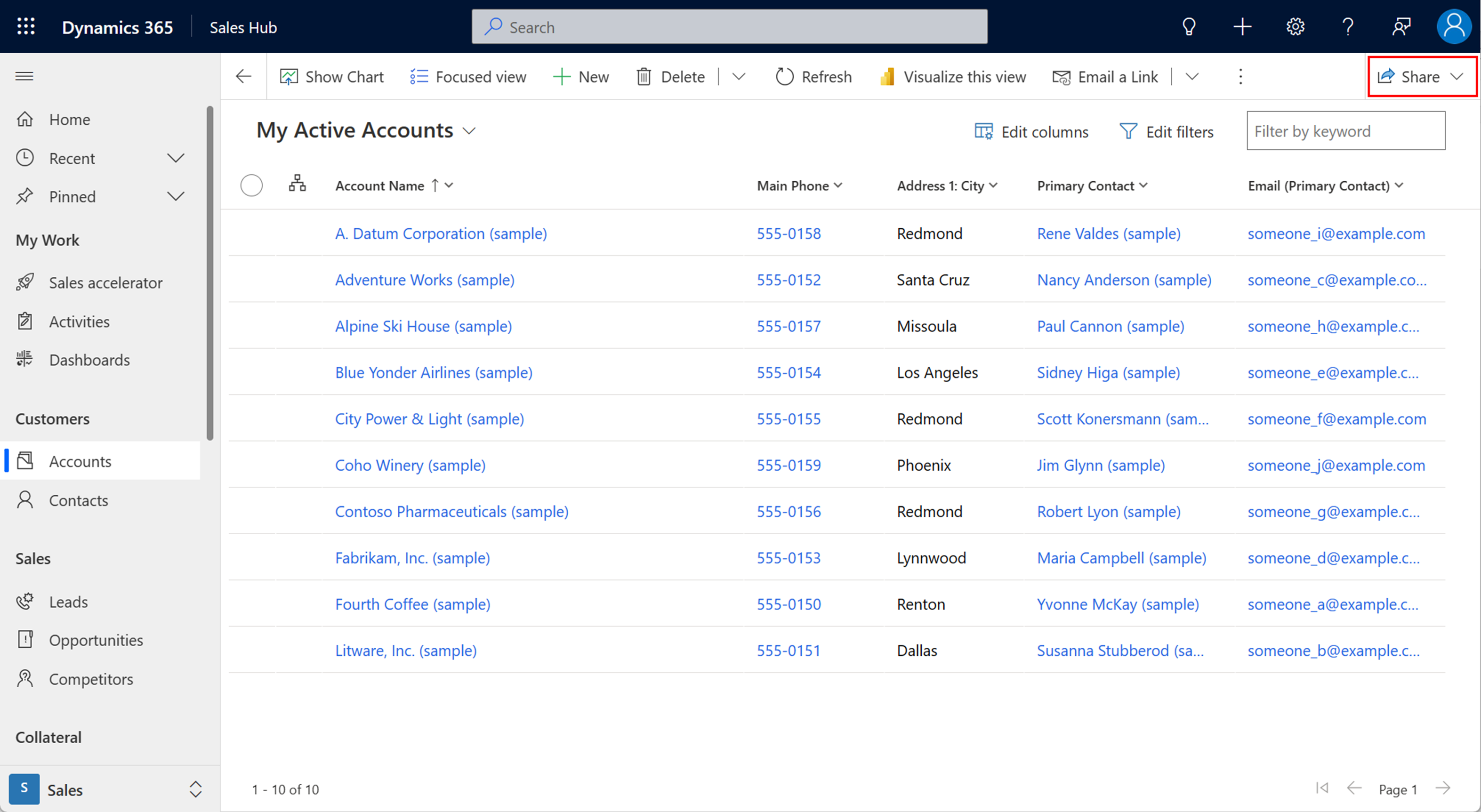Go to first page arrow icon
The height and width of the screenshot is (812, 1481).
click(x=1322, y=788)
